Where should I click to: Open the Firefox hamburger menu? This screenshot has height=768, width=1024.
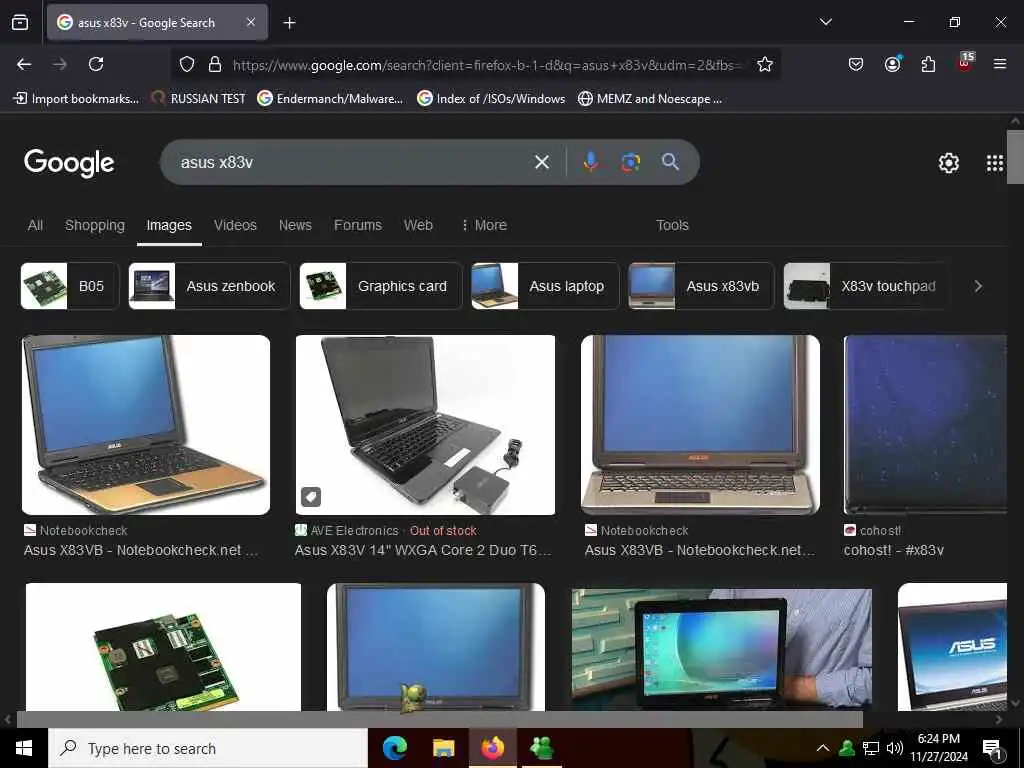pos(999,64)
